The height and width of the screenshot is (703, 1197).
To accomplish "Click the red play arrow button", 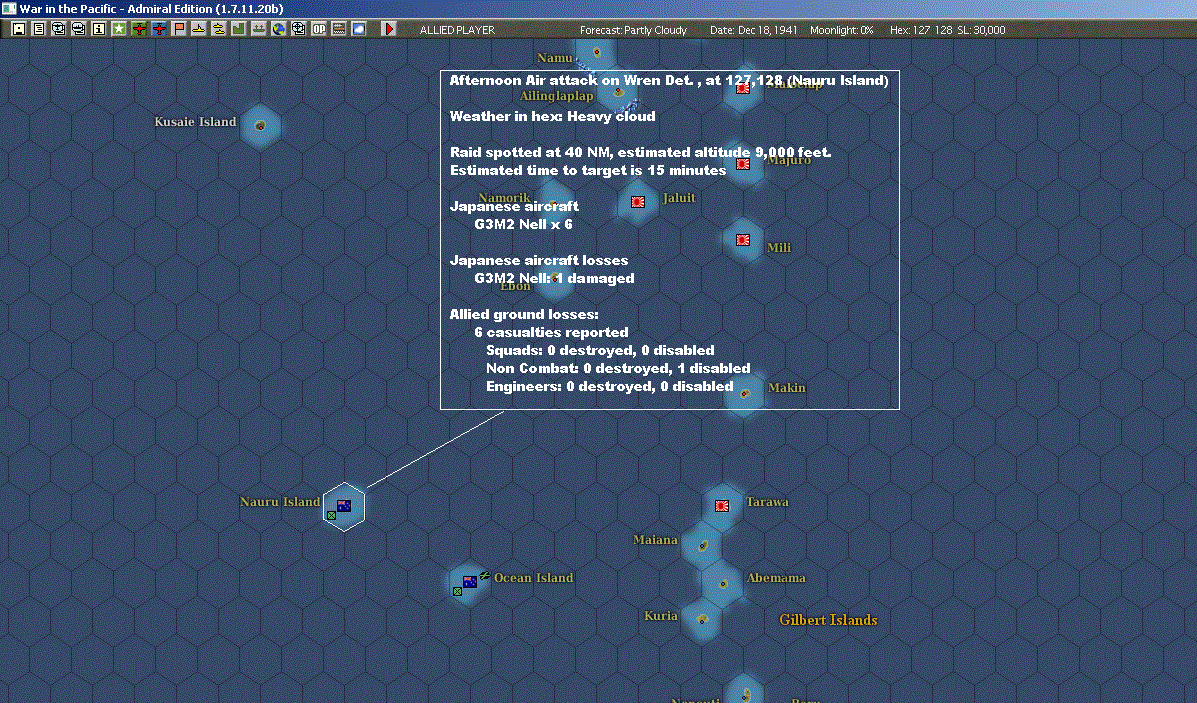I will [389, 29].
